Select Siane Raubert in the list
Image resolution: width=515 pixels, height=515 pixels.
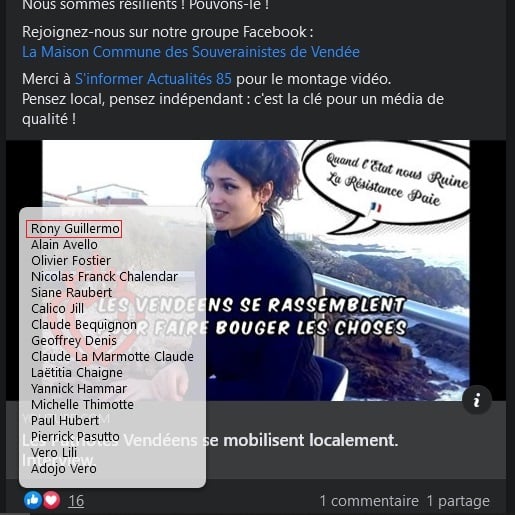click(71, 293)
